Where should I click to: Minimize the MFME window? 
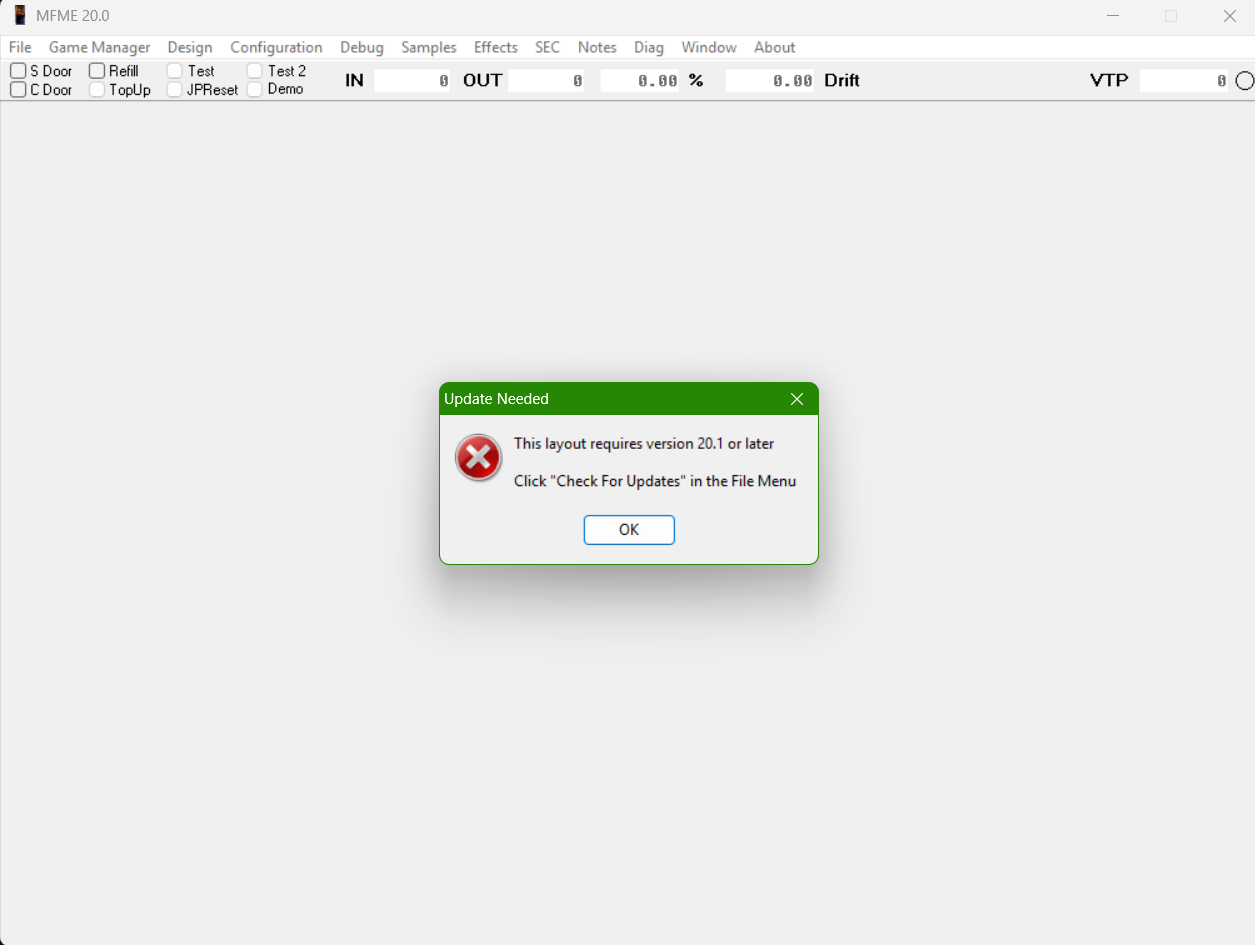click(x=1113, y=16)
